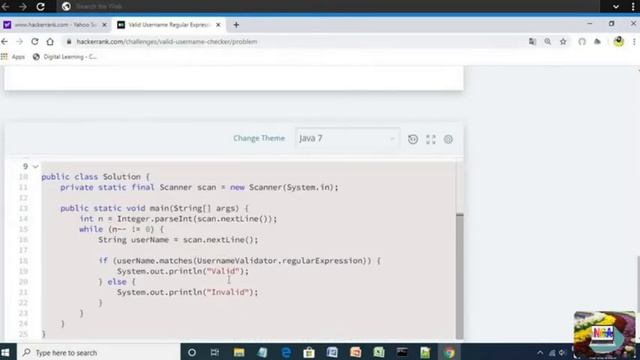Open the editor settings gear icon
Screen dimensions: 640x360
tap(448, 139)
